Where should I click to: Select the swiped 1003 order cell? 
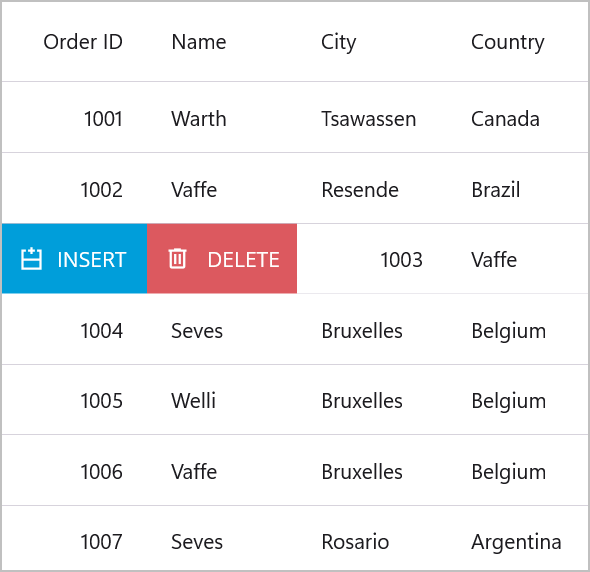pos(401,260)
